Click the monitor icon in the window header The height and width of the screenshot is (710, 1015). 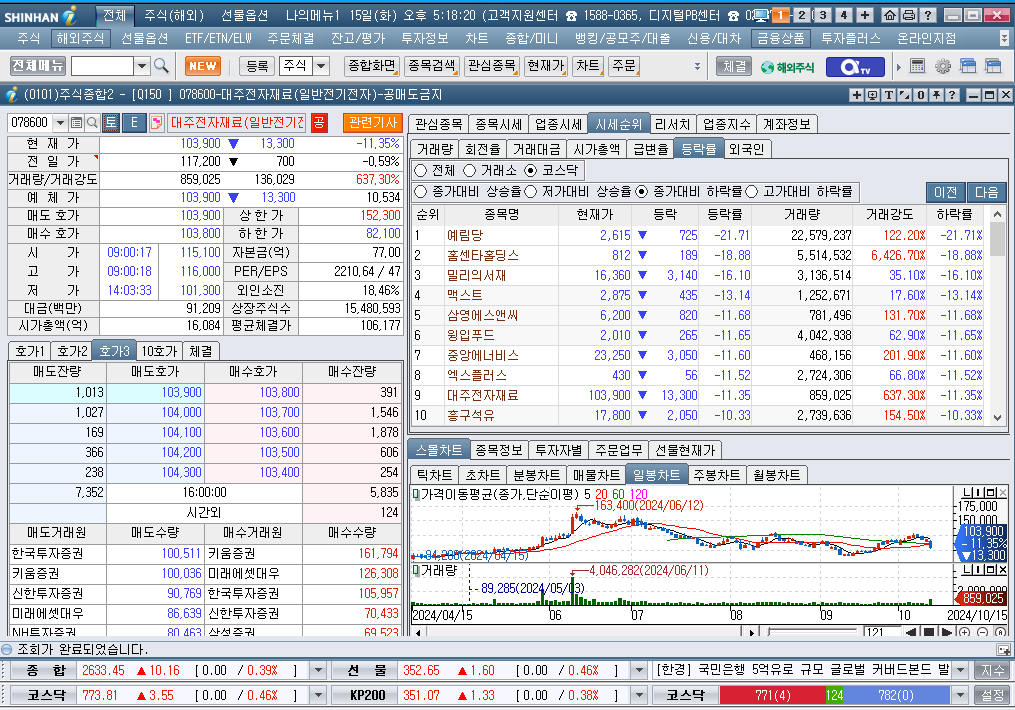(x=873, y=95)
